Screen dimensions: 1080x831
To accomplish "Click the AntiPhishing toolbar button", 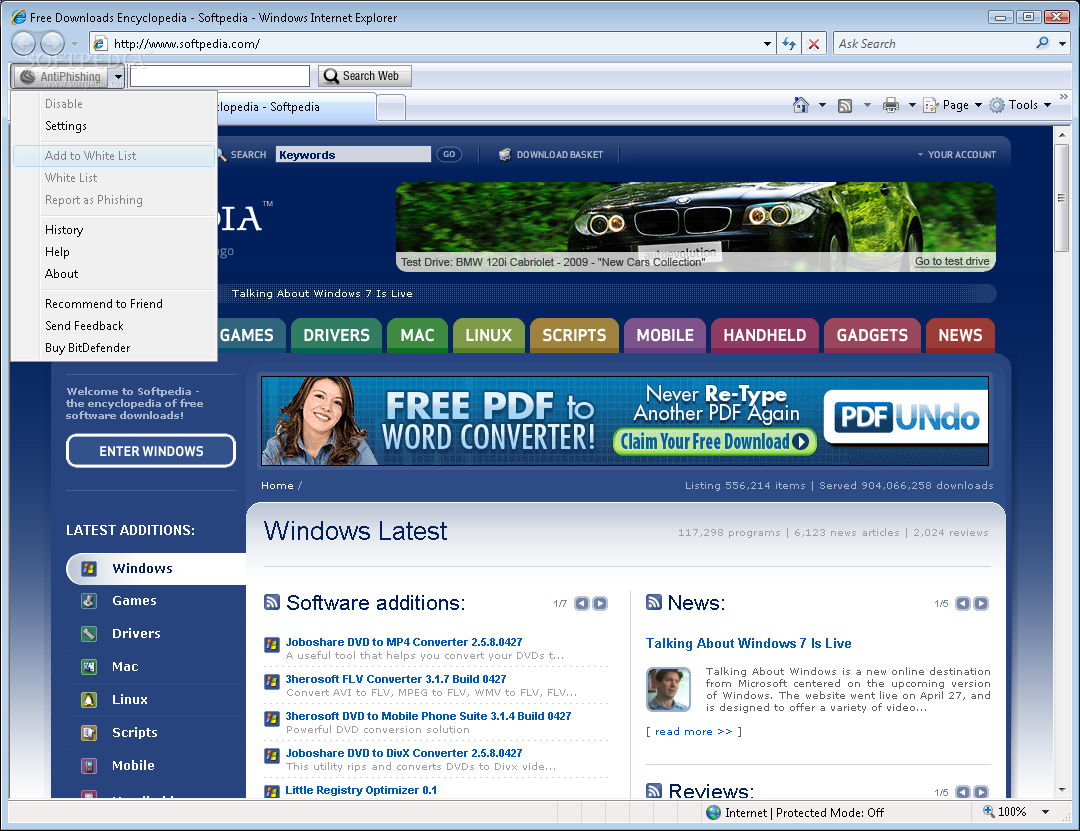I will (61, 76).
